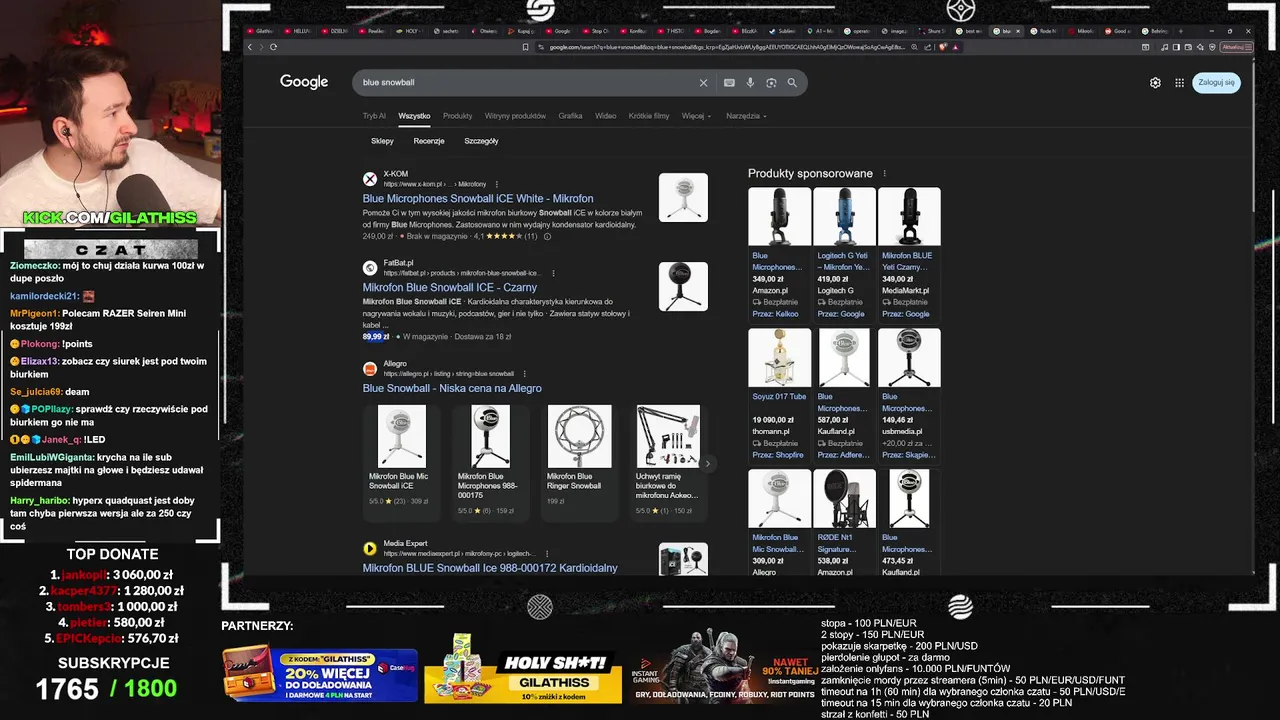Reload the page with the browser refresh icon
This screenshot has height=720, width=1280.
point(273,47)
